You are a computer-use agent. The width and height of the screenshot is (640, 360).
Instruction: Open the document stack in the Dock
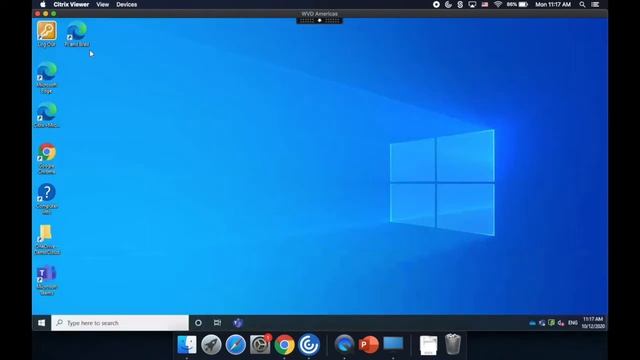pos(429,345)
